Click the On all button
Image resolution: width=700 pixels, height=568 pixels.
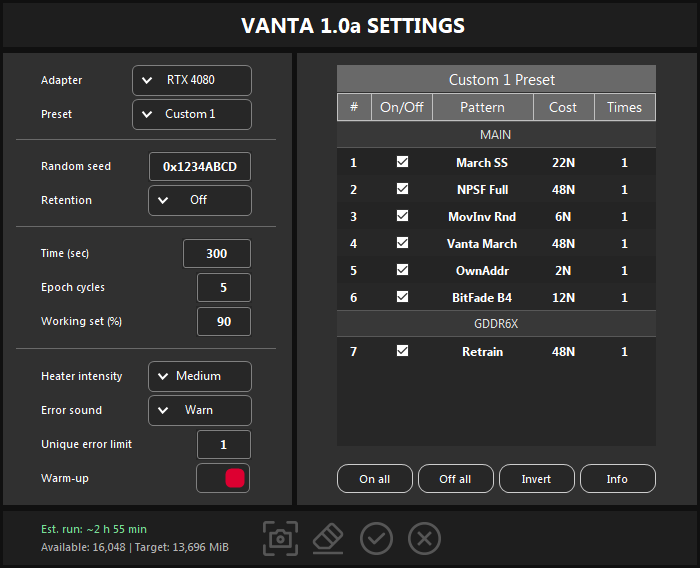375,479
